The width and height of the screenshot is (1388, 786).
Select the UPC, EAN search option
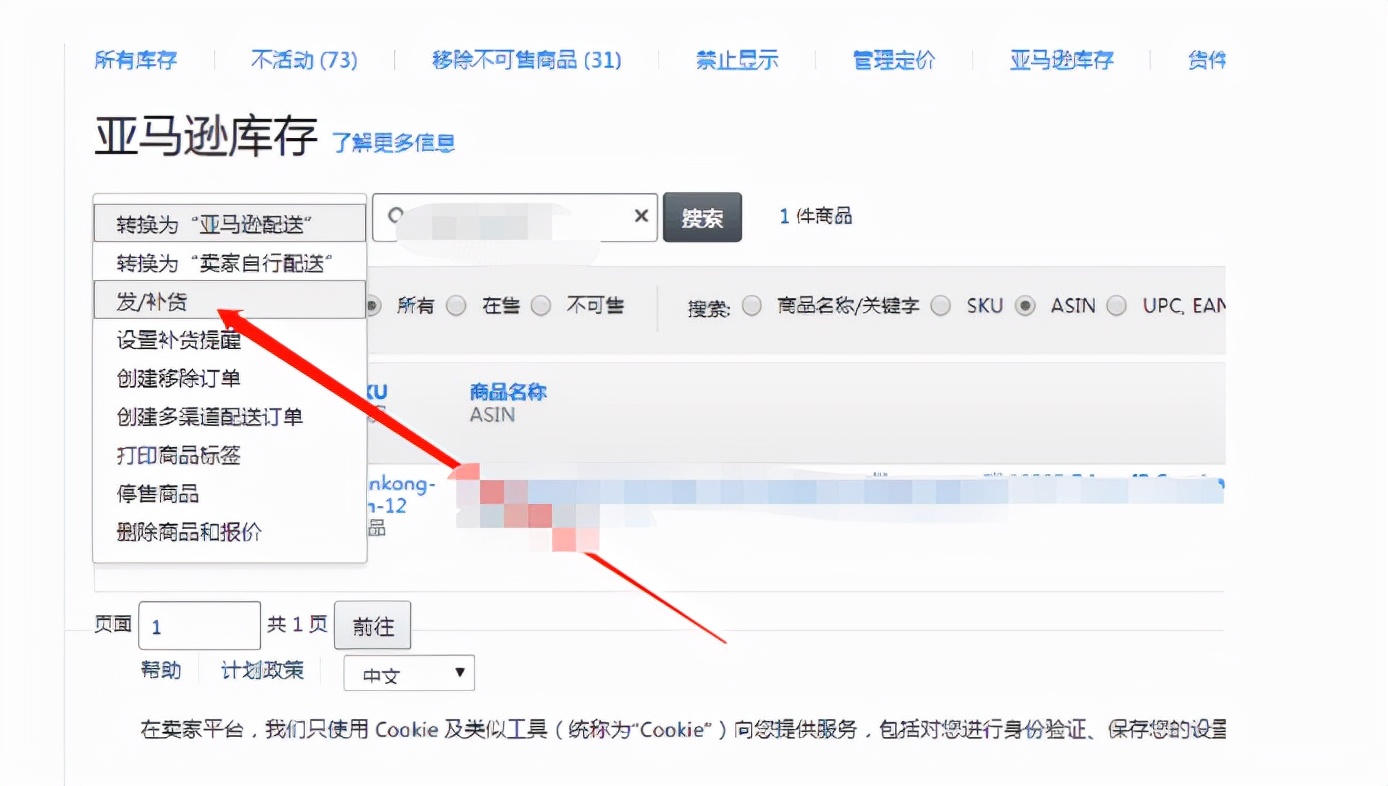(1117, 306)
